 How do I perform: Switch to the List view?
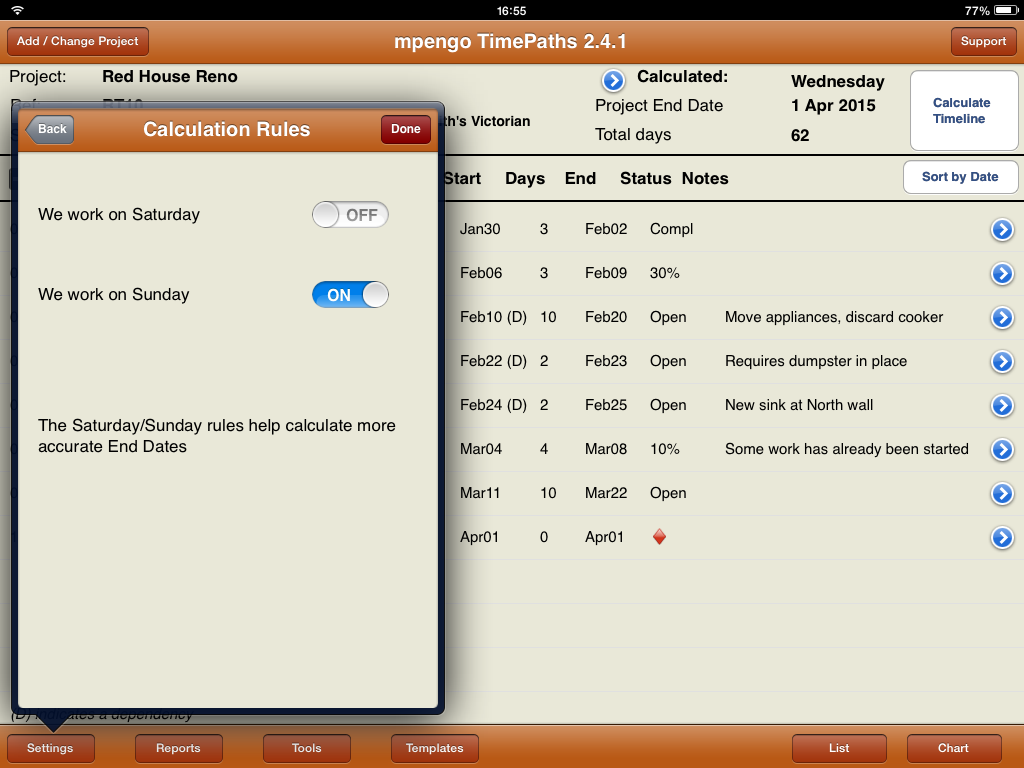(839, 748)
